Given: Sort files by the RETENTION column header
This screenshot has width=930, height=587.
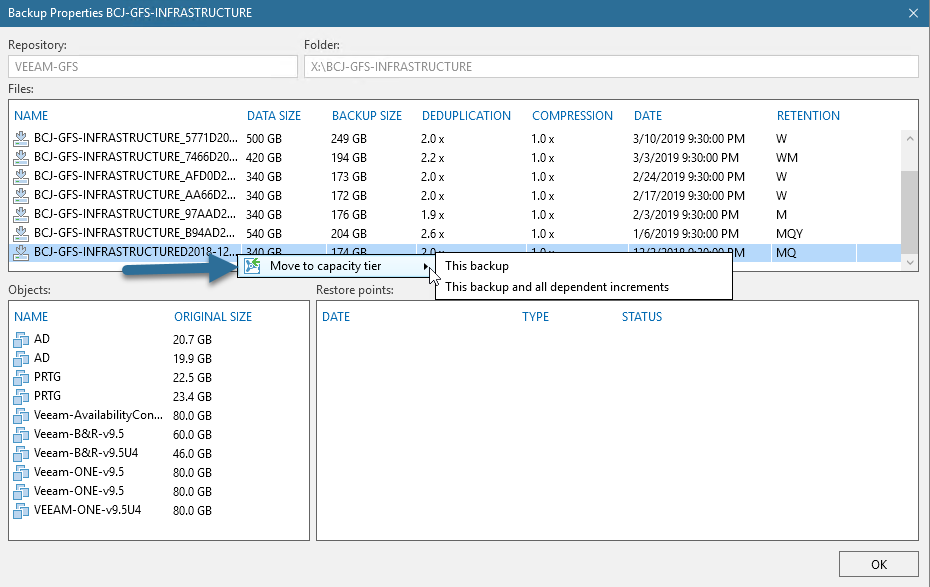Looking at the screenshot, I should click(x=808, y=116).
